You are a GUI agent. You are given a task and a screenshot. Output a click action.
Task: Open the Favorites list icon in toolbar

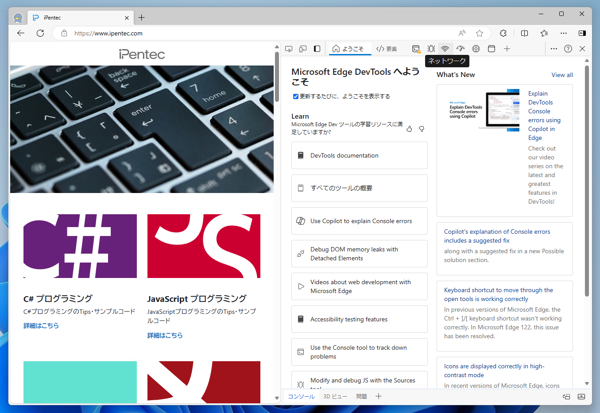[x=544, y=33]
